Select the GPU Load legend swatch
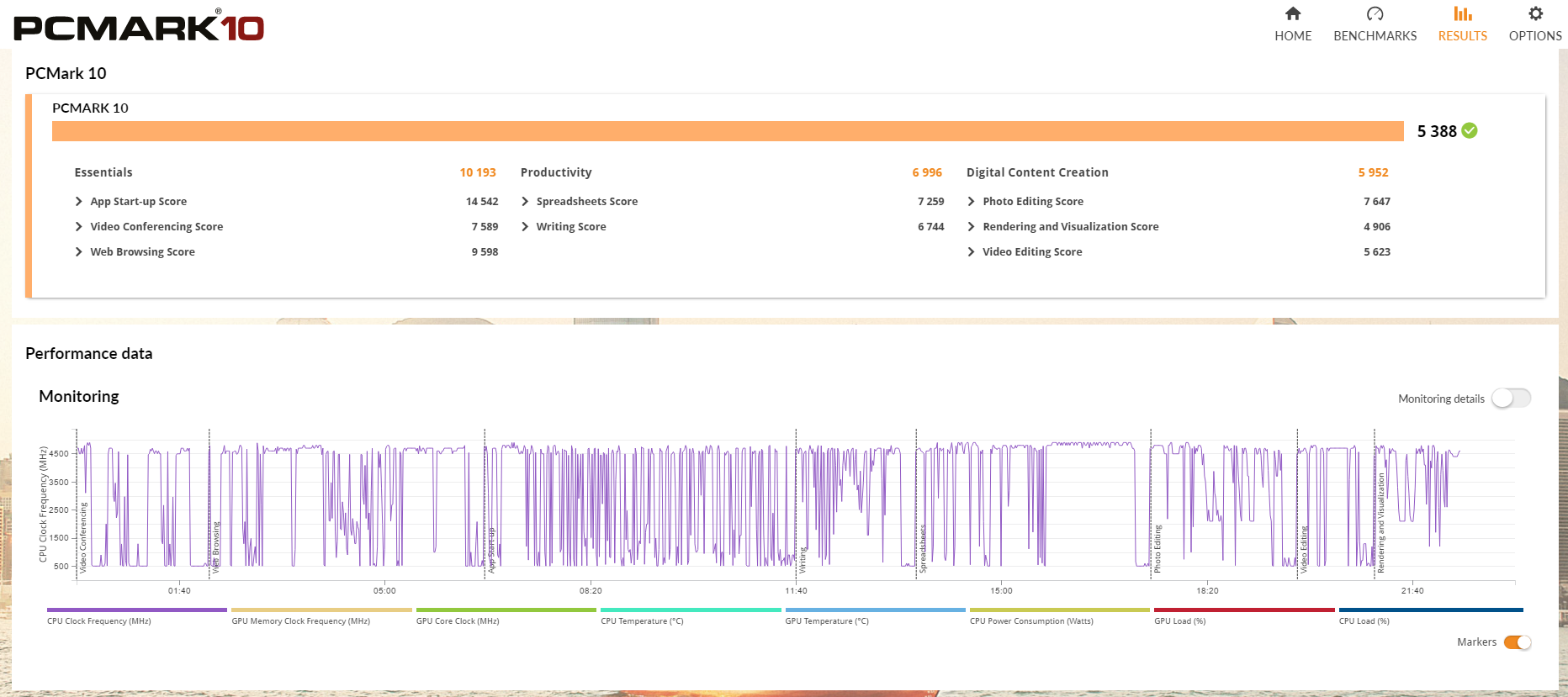 pyautogui.click(x=1244, y=610)
